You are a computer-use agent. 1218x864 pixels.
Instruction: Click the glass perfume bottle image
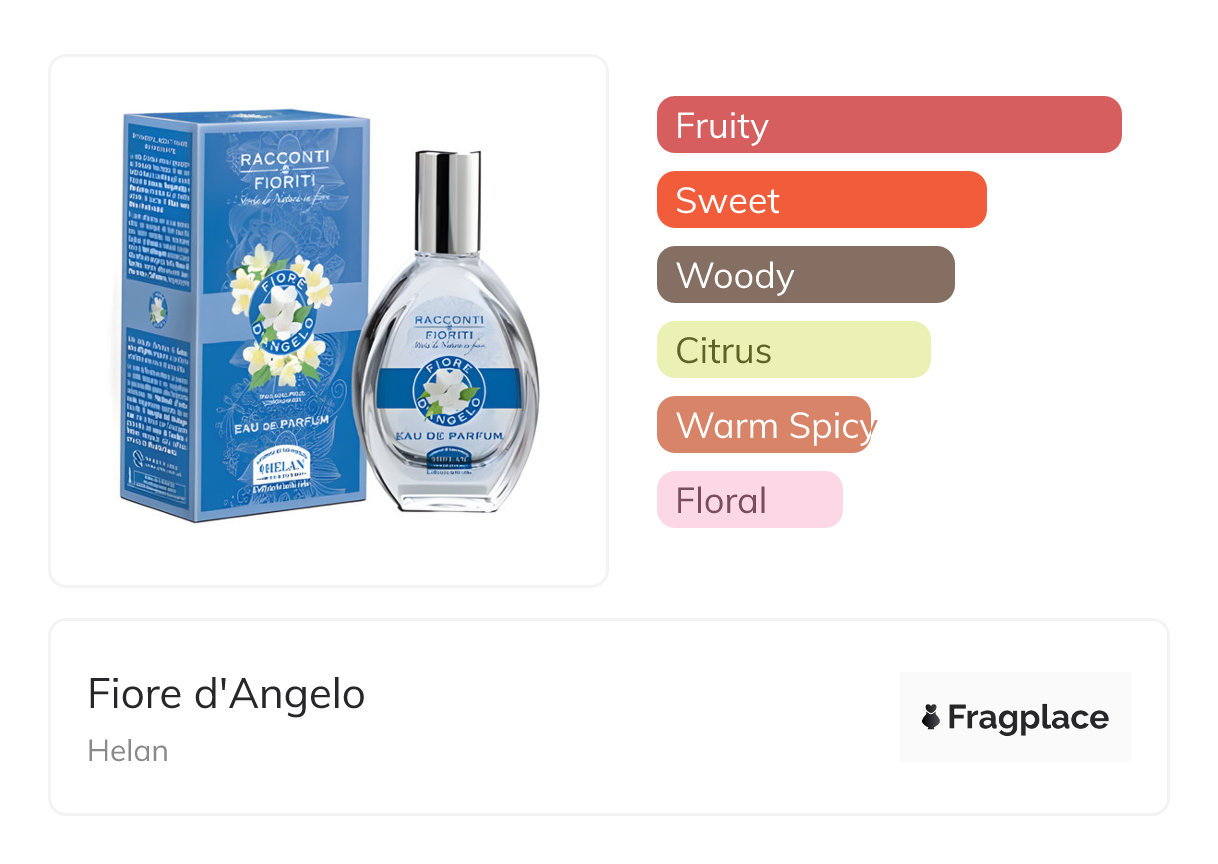pos(446,333)
